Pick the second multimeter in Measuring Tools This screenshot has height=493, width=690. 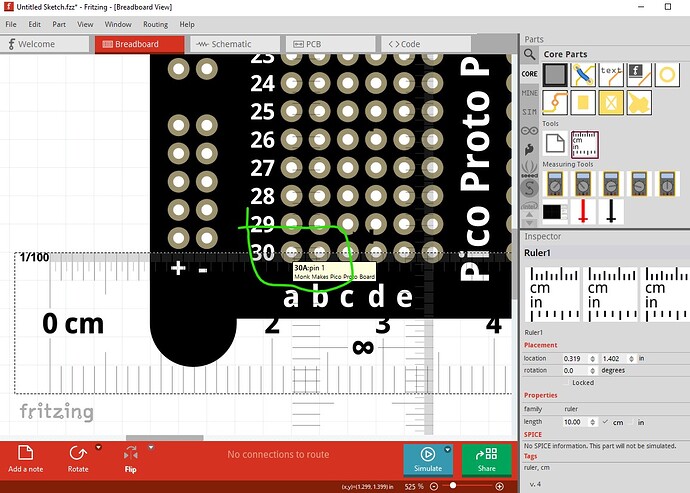pos(583,184)
